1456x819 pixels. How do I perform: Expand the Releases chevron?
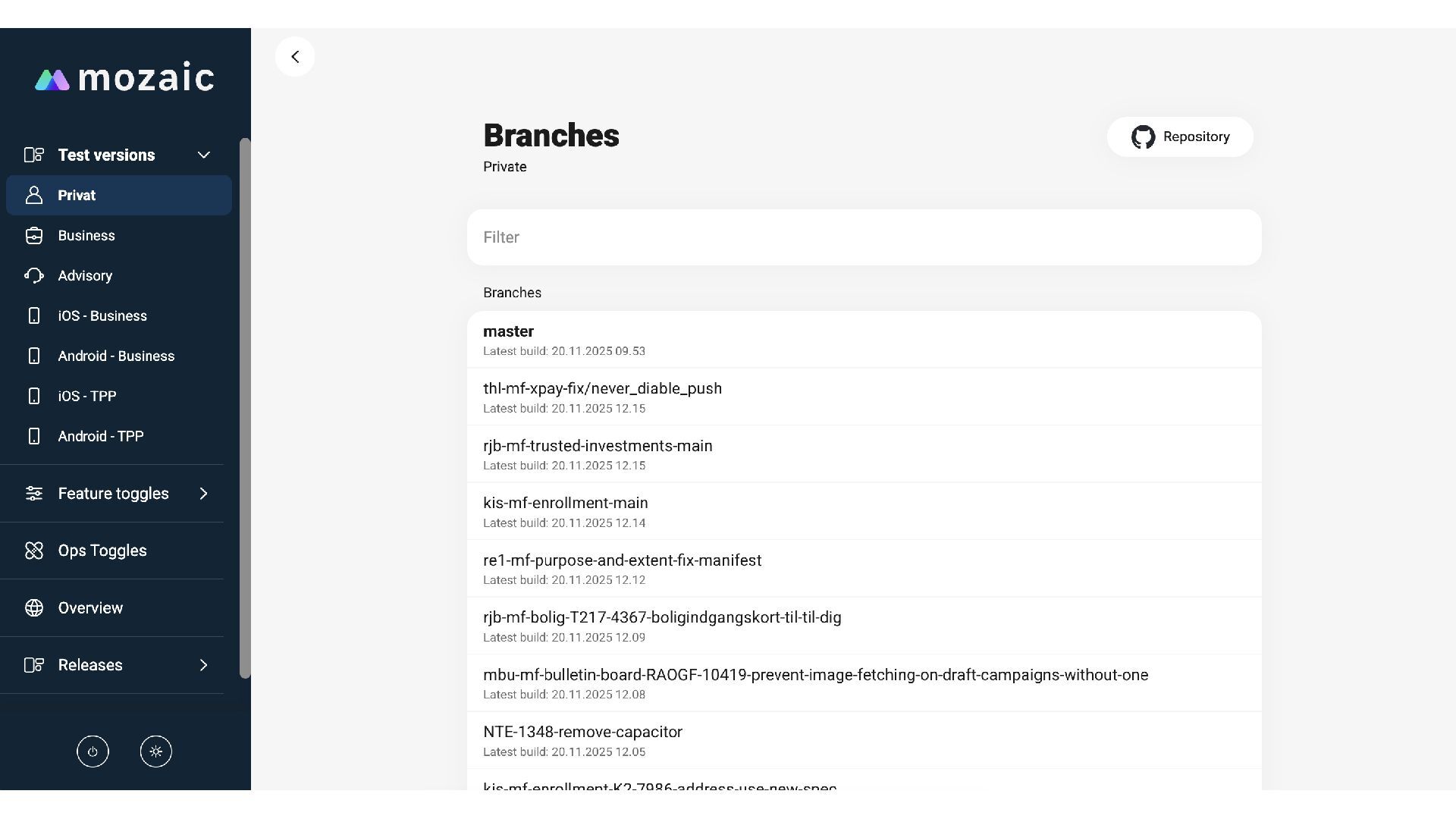coord(203,665)
